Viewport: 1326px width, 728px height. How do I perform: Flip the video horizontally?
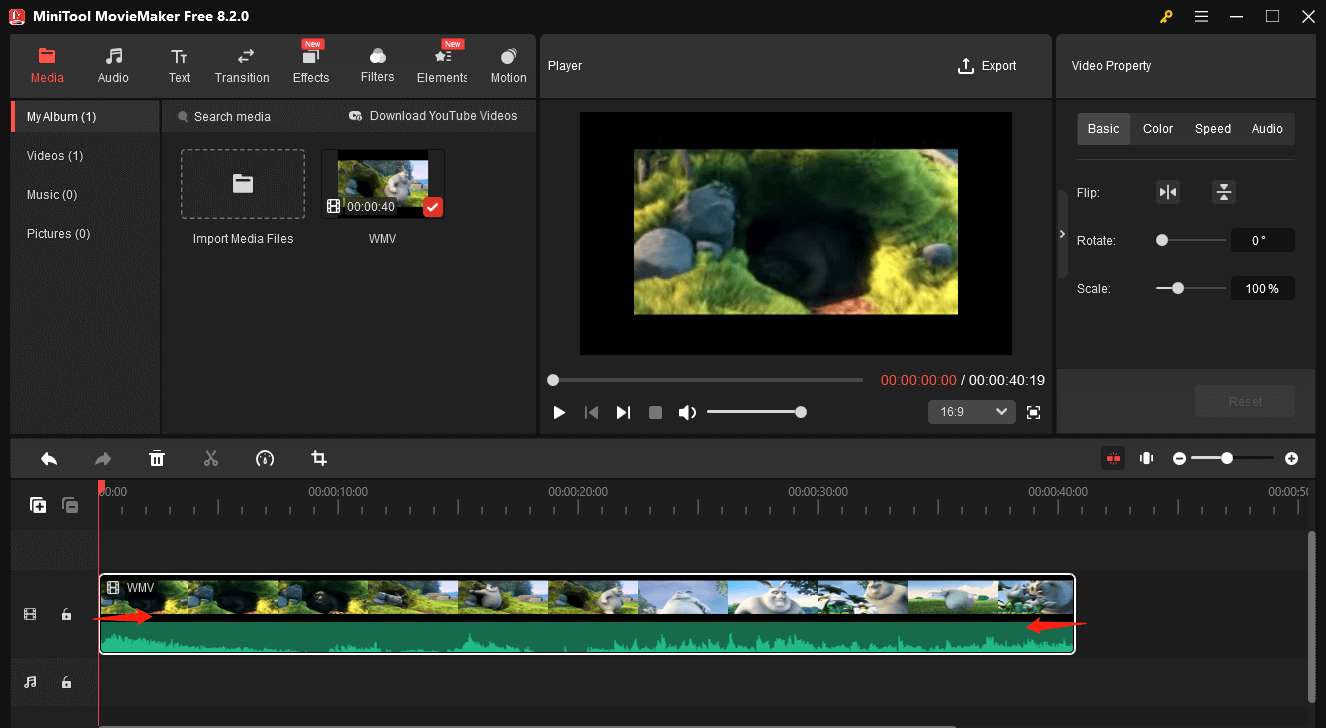point(1168,192)
